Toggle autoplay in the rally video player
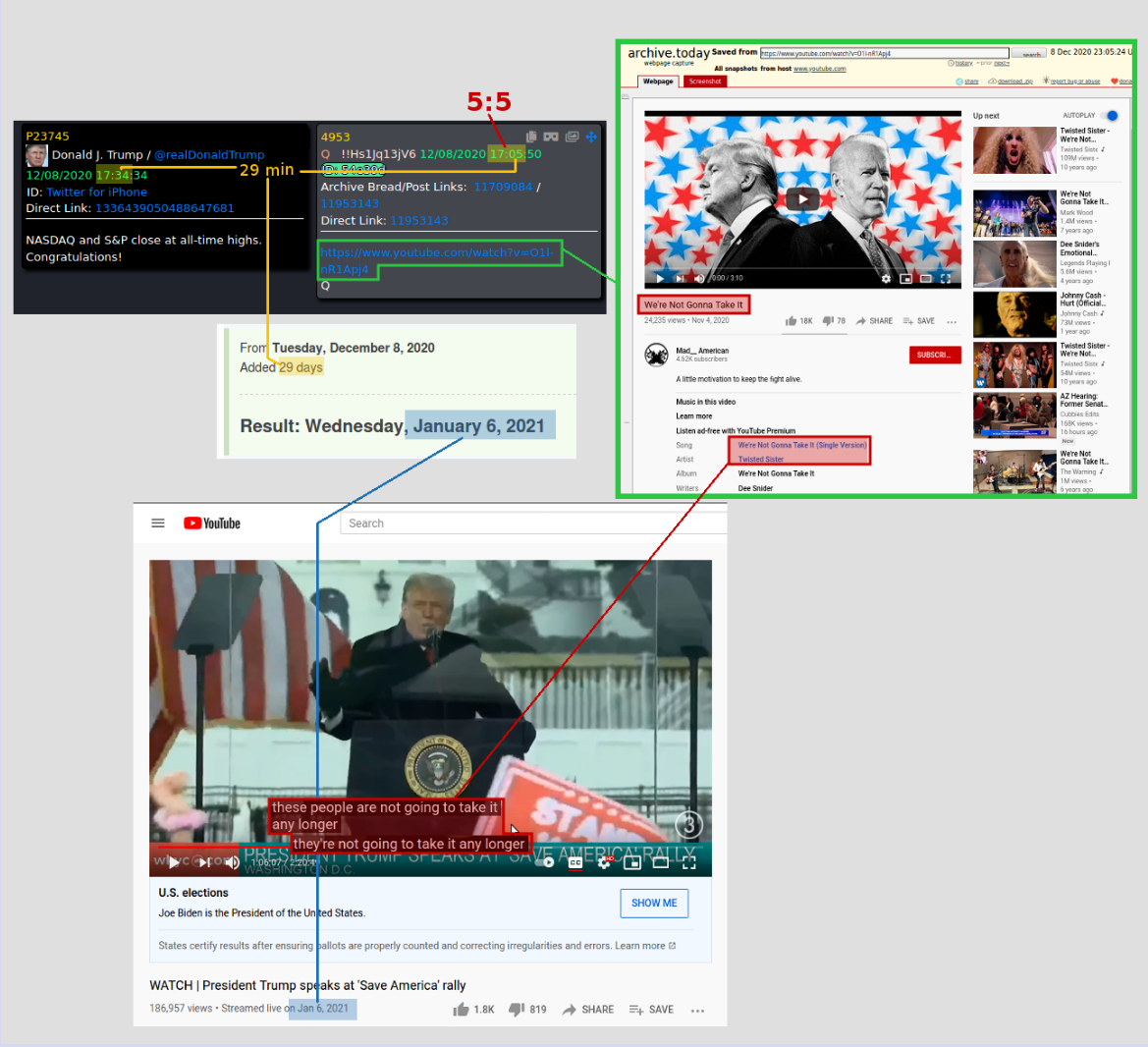Image resolution: width=1148 pixels, height=1047 pixels. (544, 862)
